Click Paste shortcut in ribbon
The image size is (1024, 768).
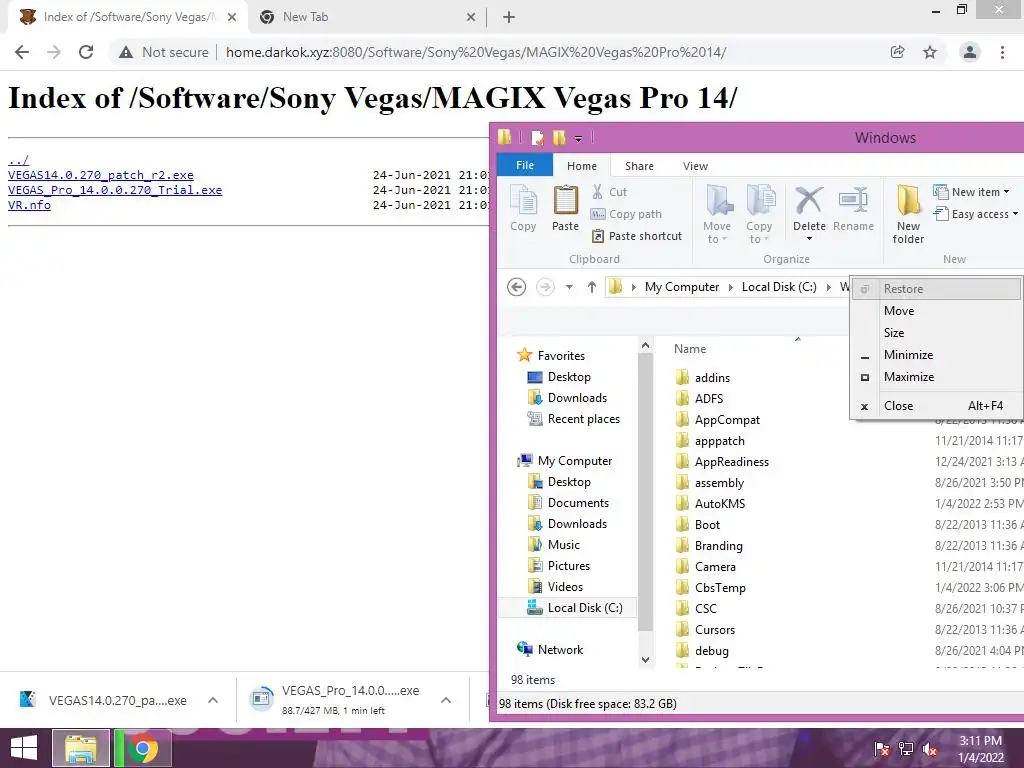click(637, 236)
